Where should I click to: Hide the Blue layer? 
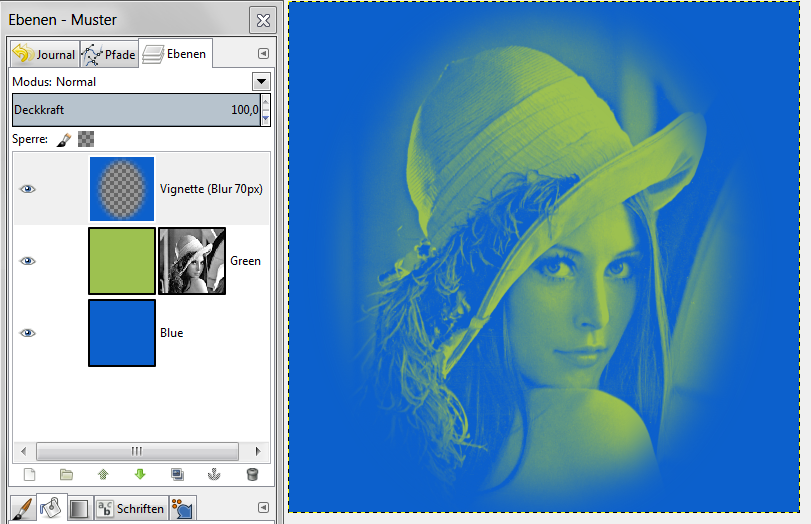pyautogui.click(x=27, y=333)
